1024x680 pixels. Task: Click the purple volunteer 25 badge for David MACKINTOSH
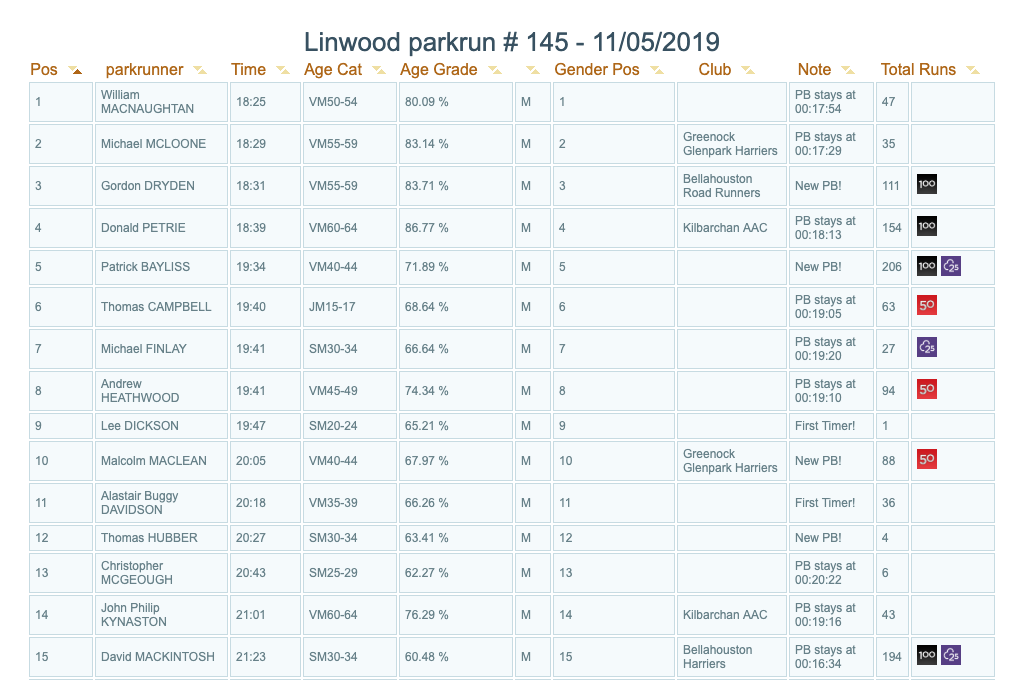tap(951, 655)
